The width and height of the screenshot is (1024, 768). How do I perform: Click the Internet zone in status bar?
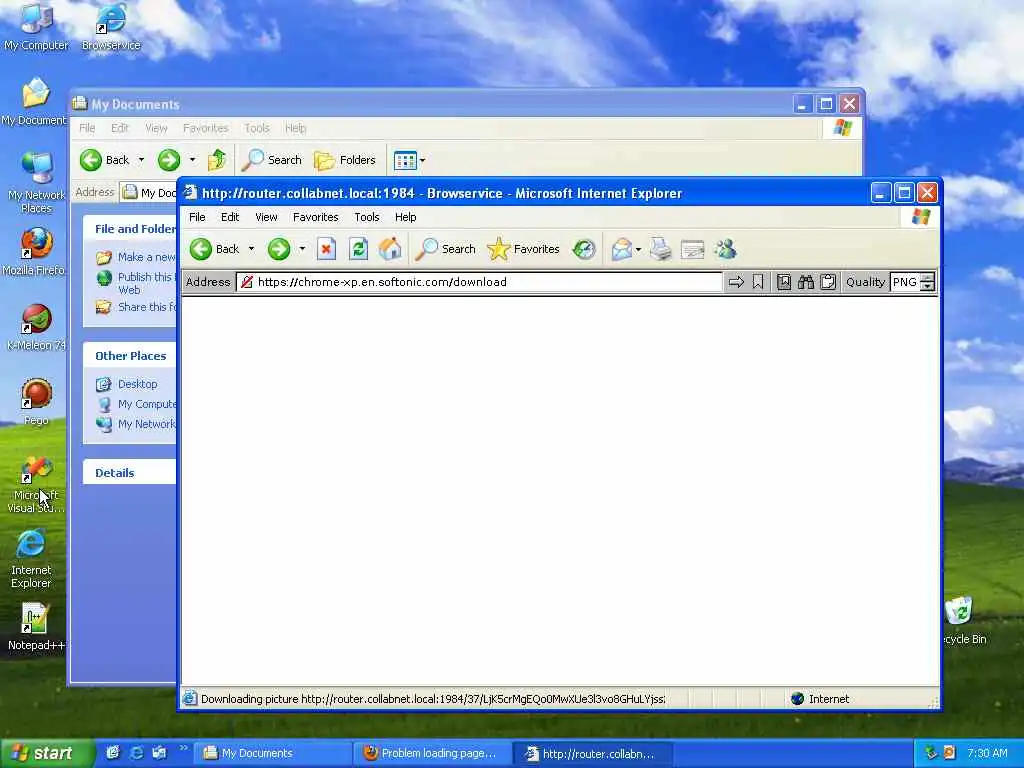[x=820, y=699]
